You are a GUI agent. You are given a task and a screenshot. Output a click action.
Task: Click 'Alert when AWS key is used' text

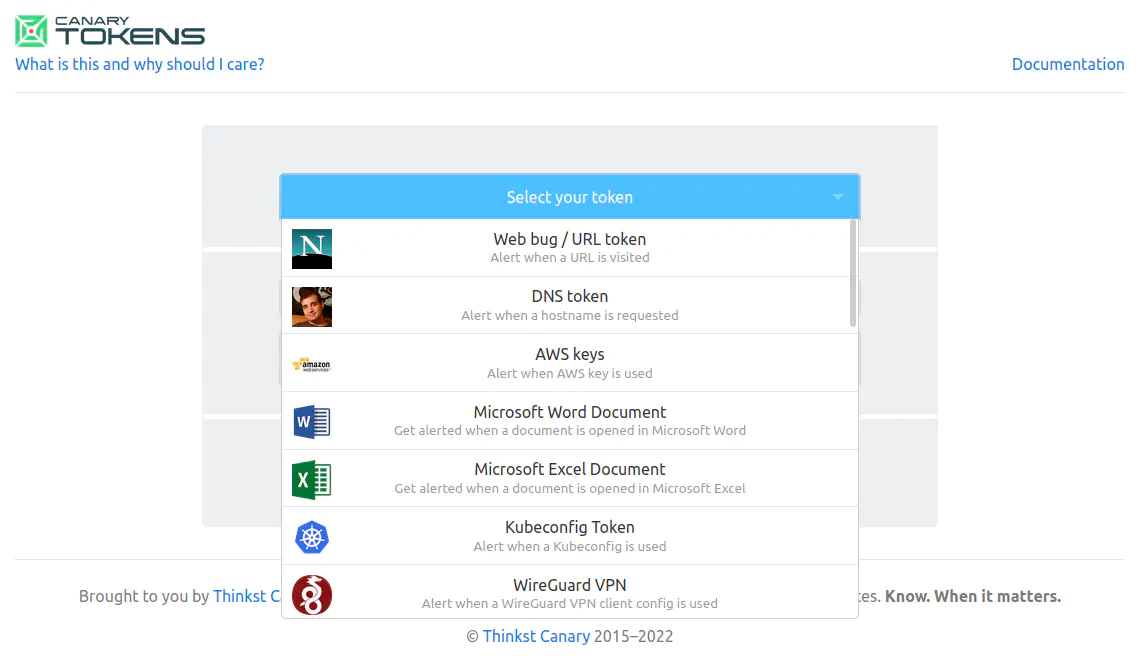pos(570,373)
